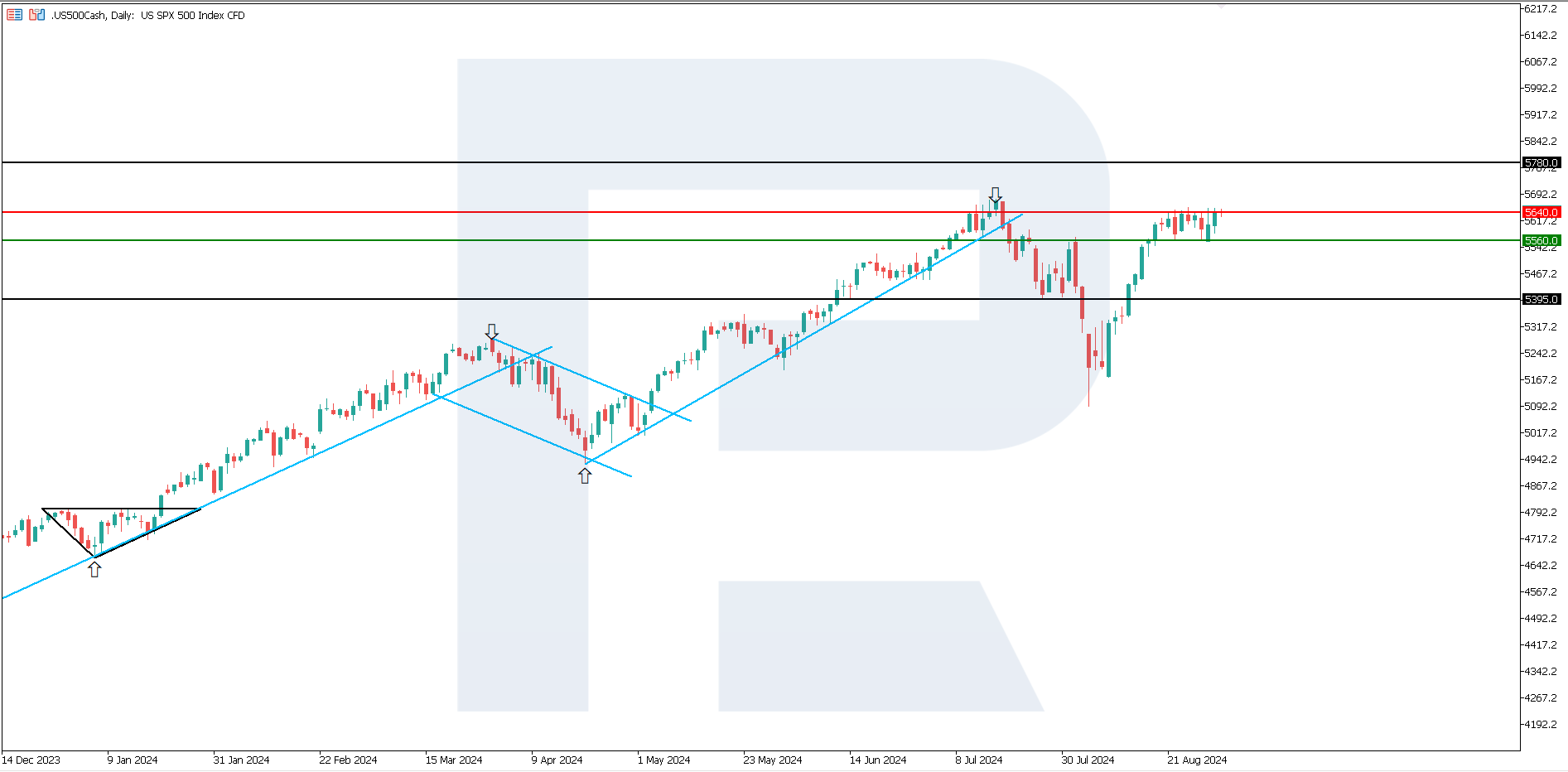Click the '9 Apr 2024' date label
The height and width of the screenshot is (772, 1568).
point(557,760)
